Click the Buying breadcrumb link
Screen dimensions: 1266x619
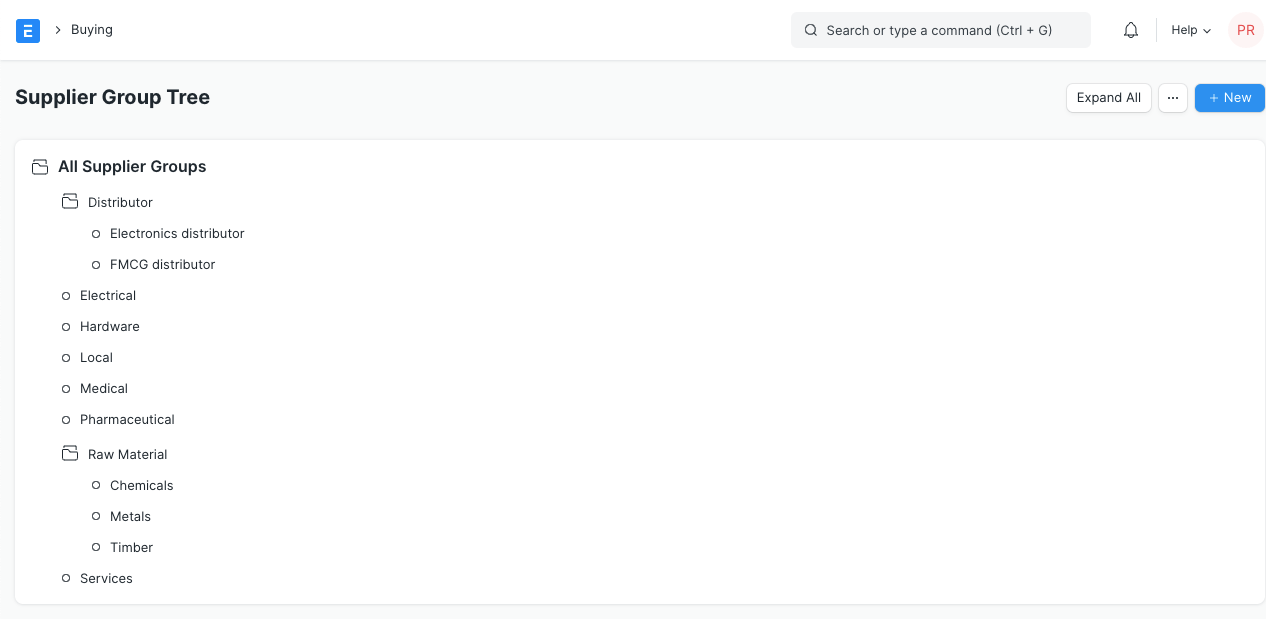pyautogui.click(x=92, y=30)
